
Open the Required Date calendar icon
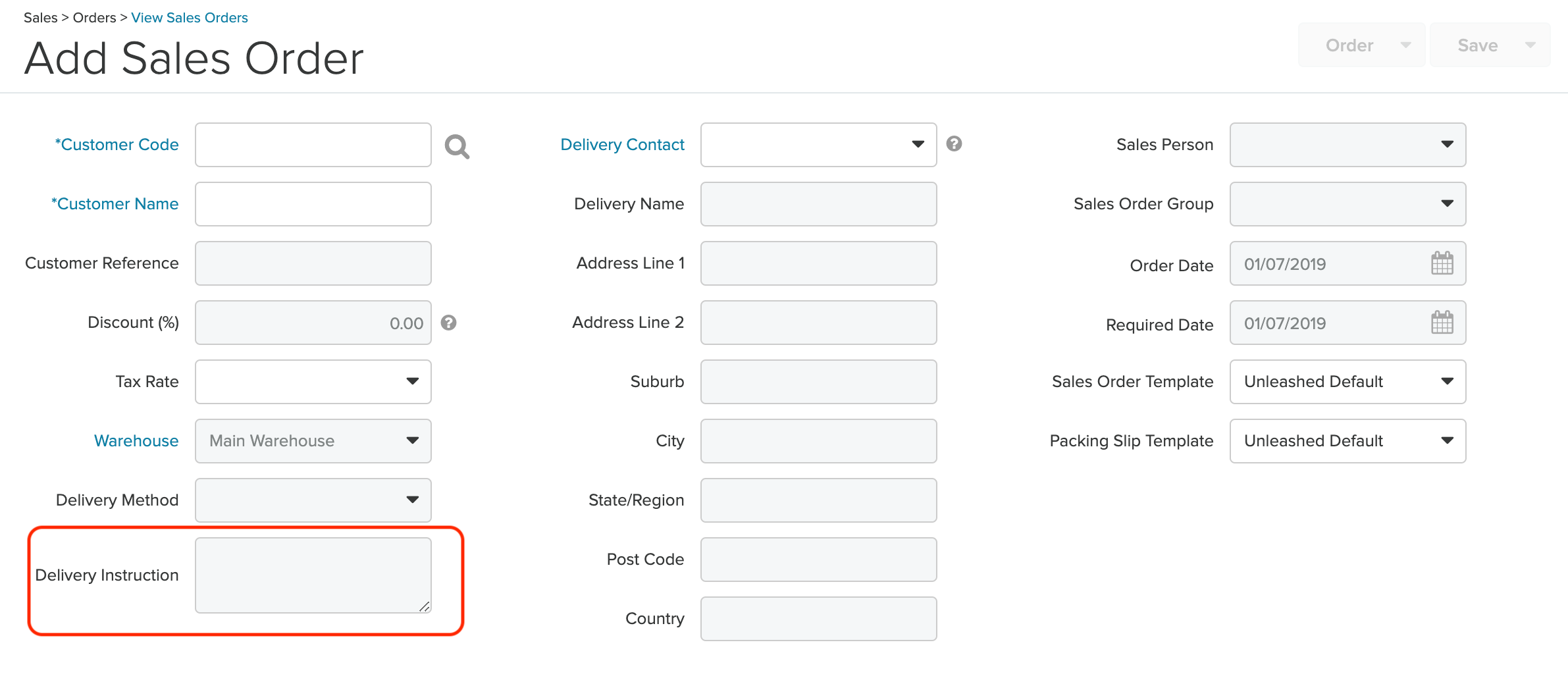[x=1442, y=323]
